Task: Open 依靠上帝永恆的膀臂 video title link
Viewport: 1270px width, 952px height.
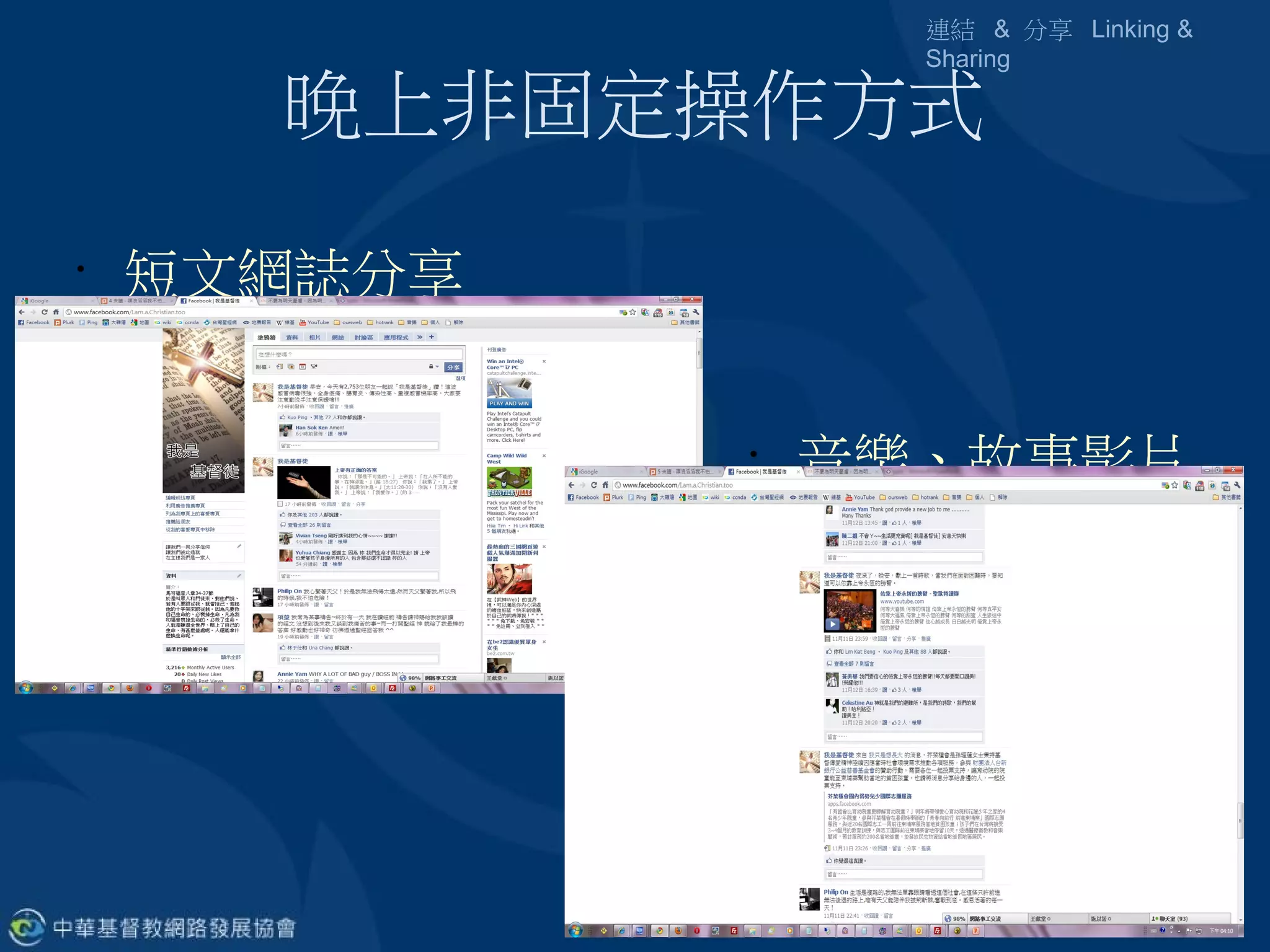Action: tap(919, 594)
